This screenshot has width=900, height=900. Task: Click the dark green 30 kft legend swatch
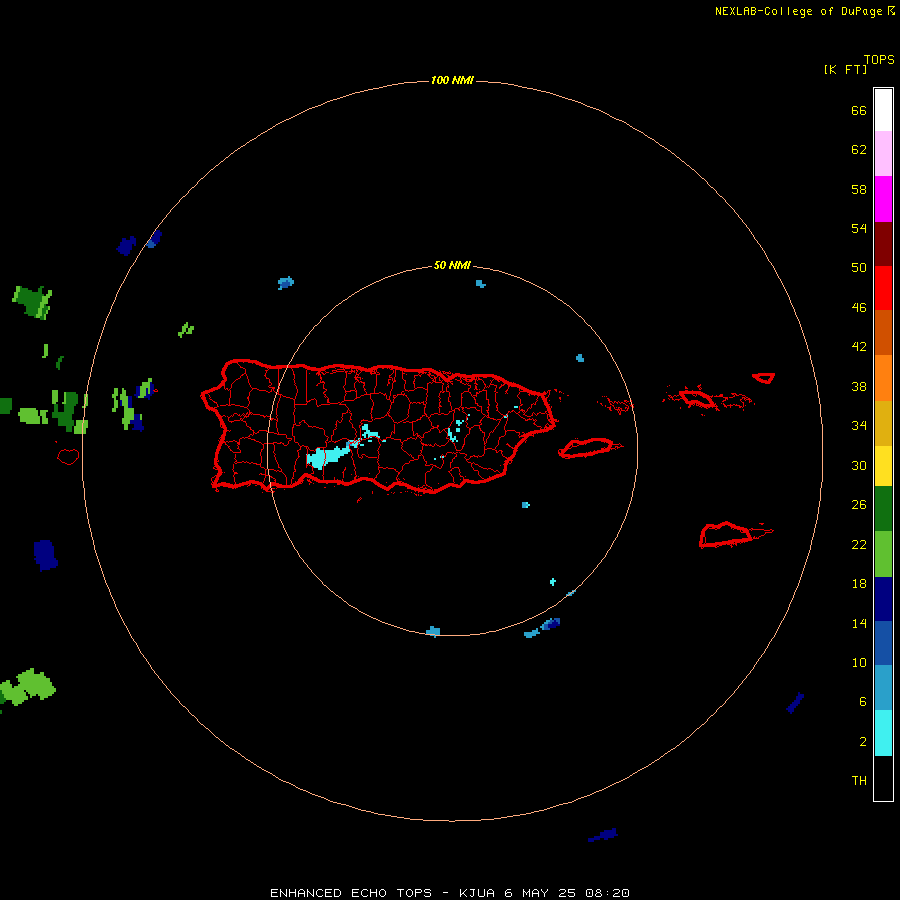pyautogui.click(x=883, y=509)
